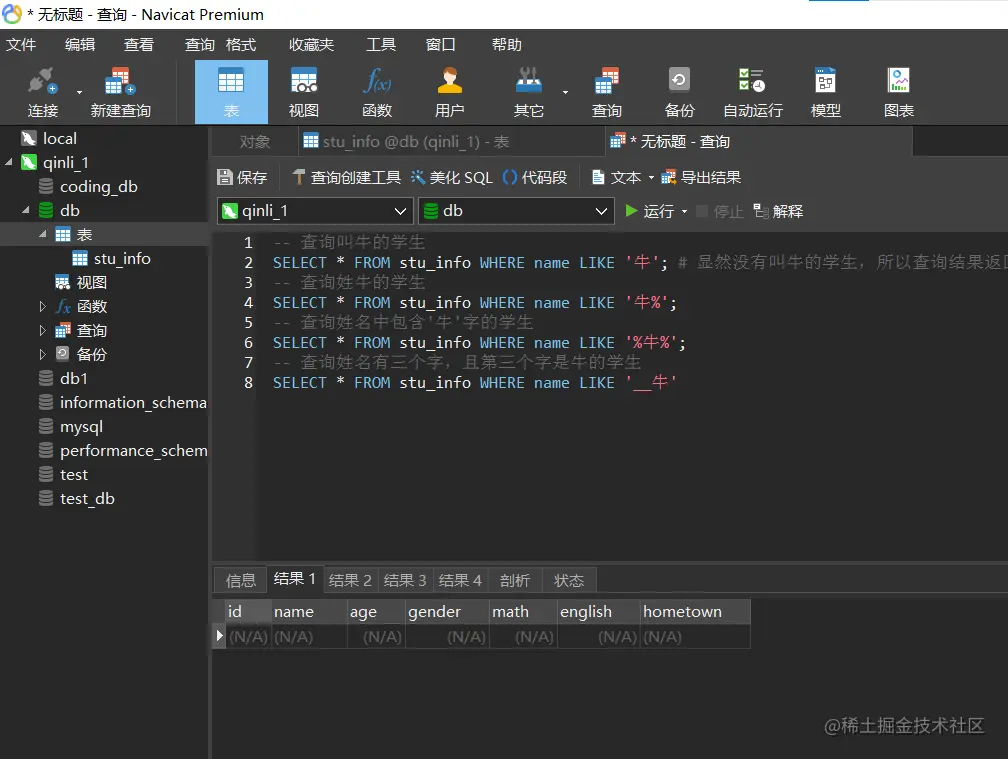Open the Charts (图表) toolbar icon

coord(899,93)
